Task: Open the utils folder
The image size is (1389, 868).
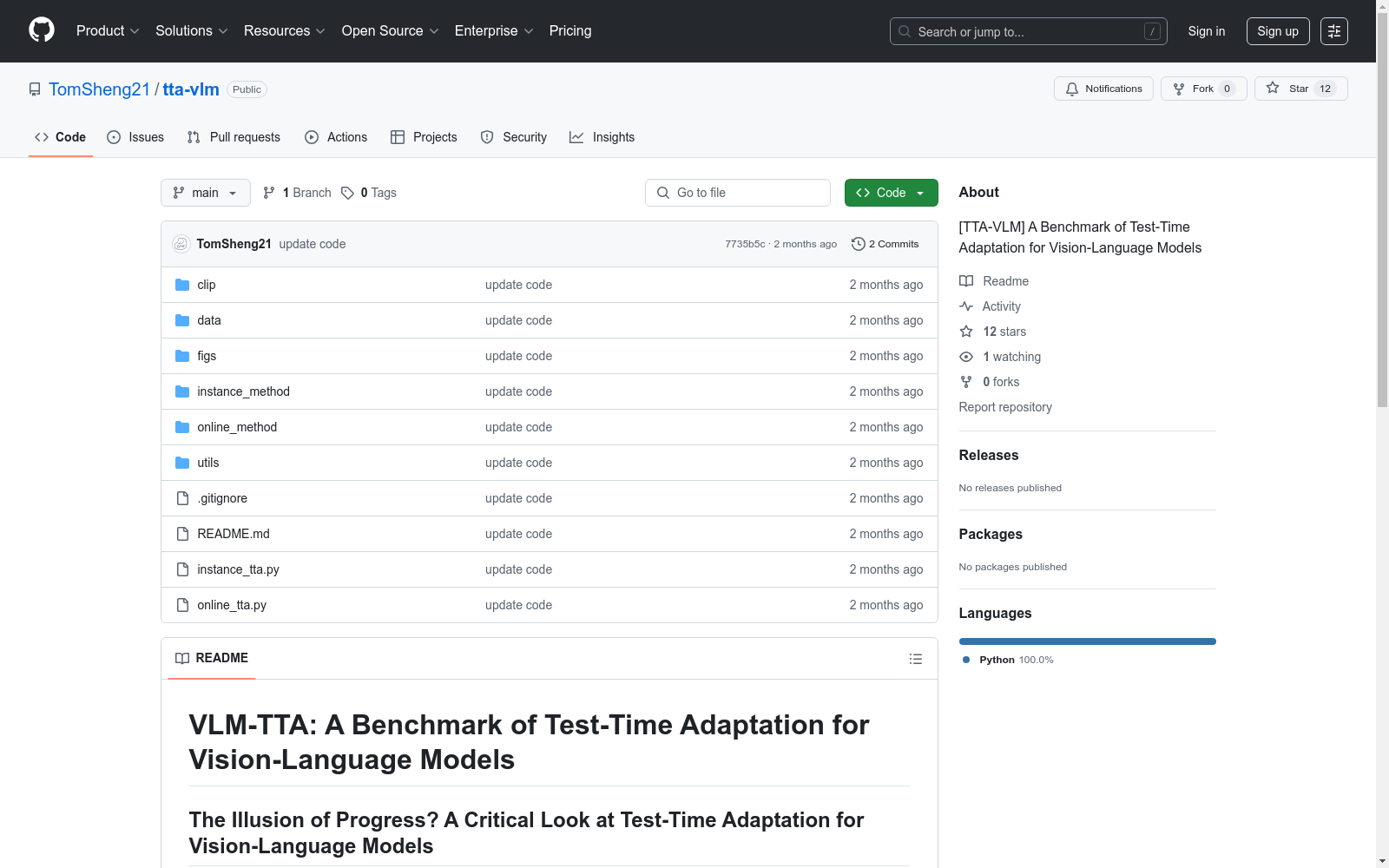Action: point(208,463)
